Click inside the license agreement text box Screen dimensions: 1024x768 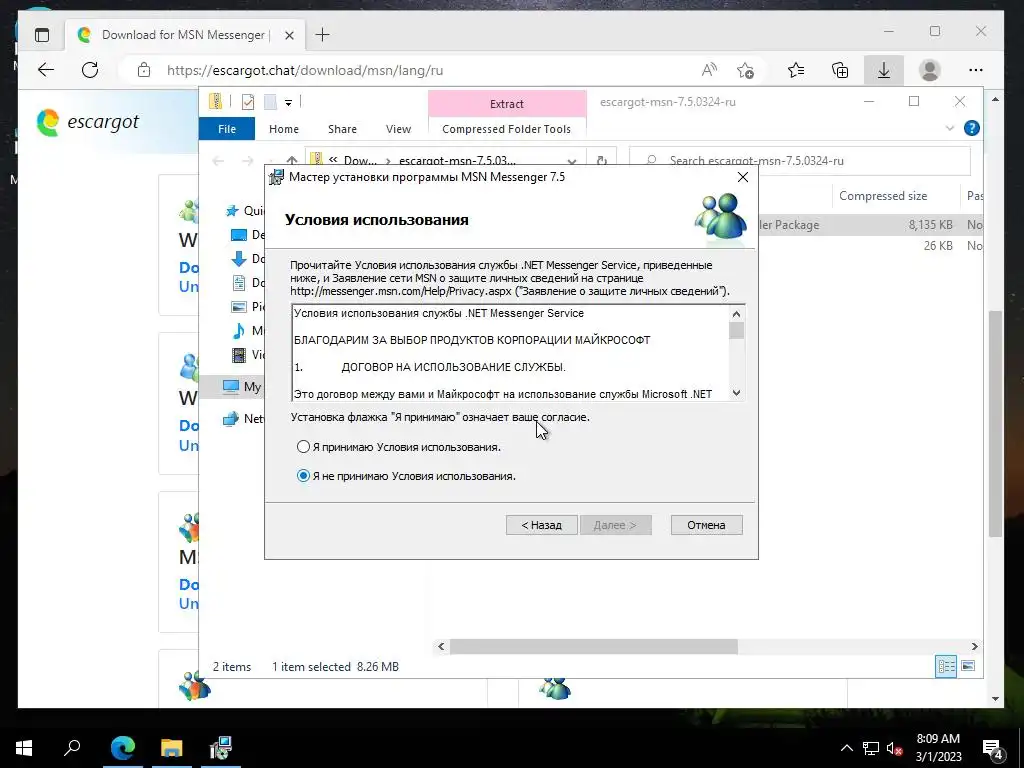point(511,353)
